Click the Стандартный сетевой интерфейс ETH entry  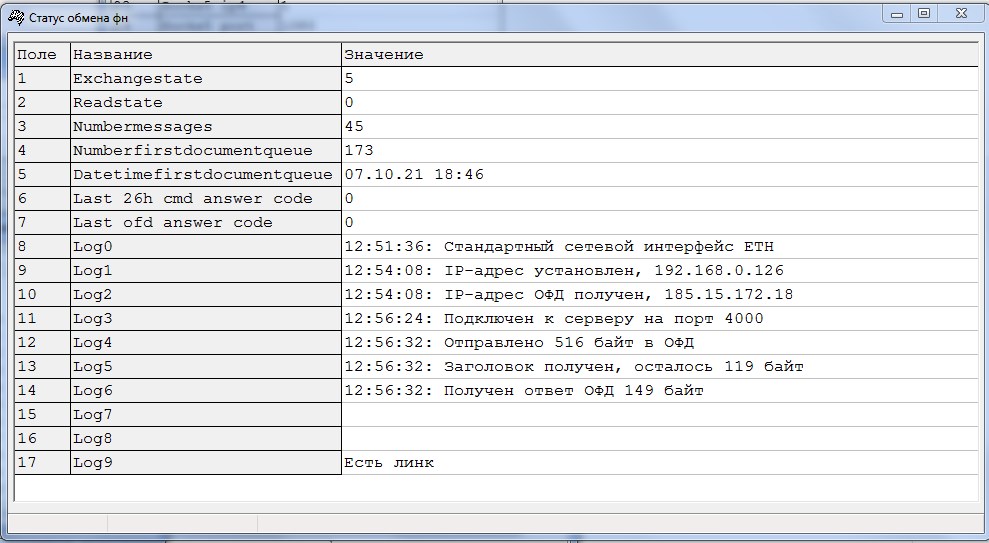click(x=660, y=247)
